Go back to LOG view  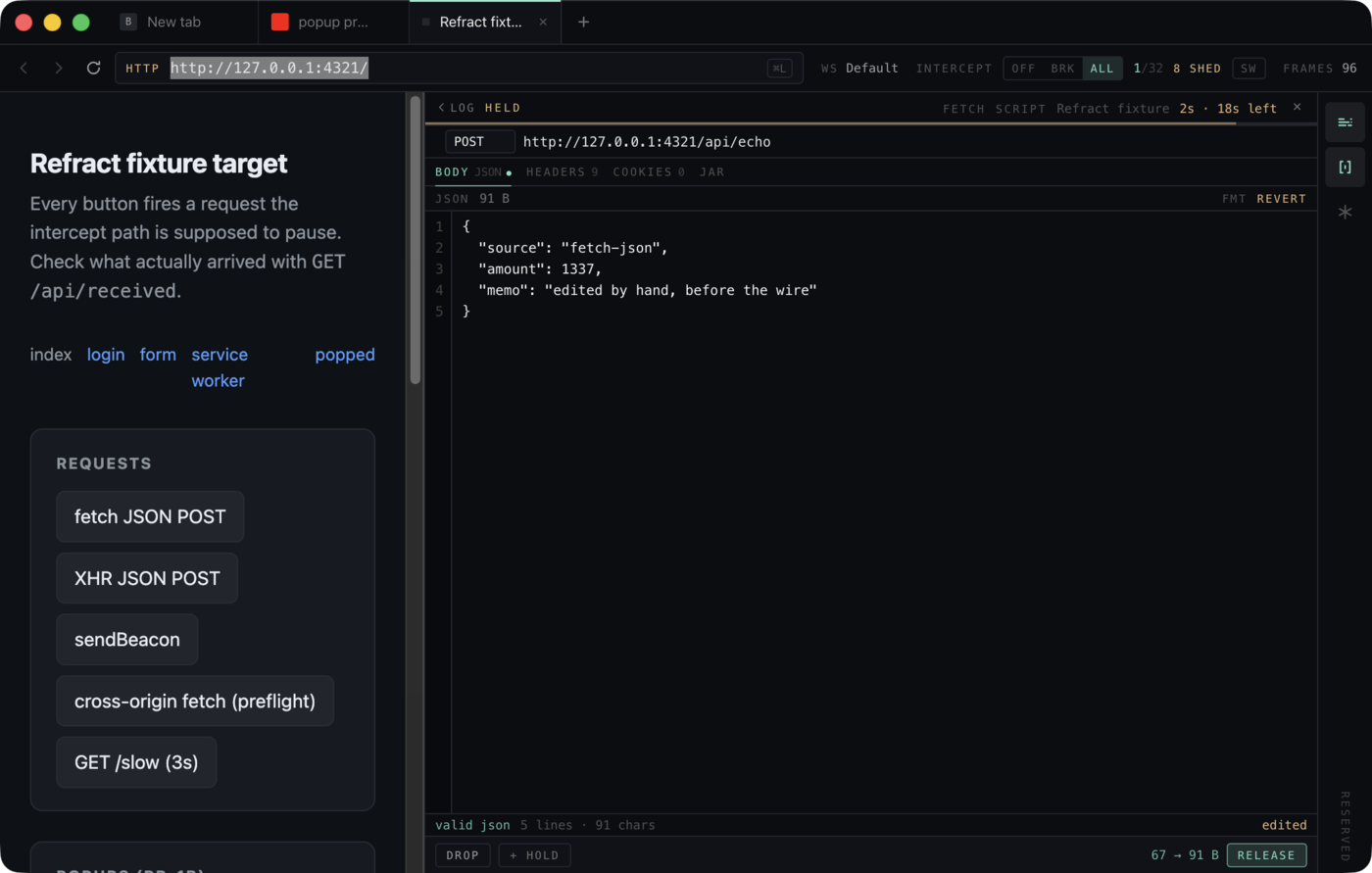click(457, 108)
